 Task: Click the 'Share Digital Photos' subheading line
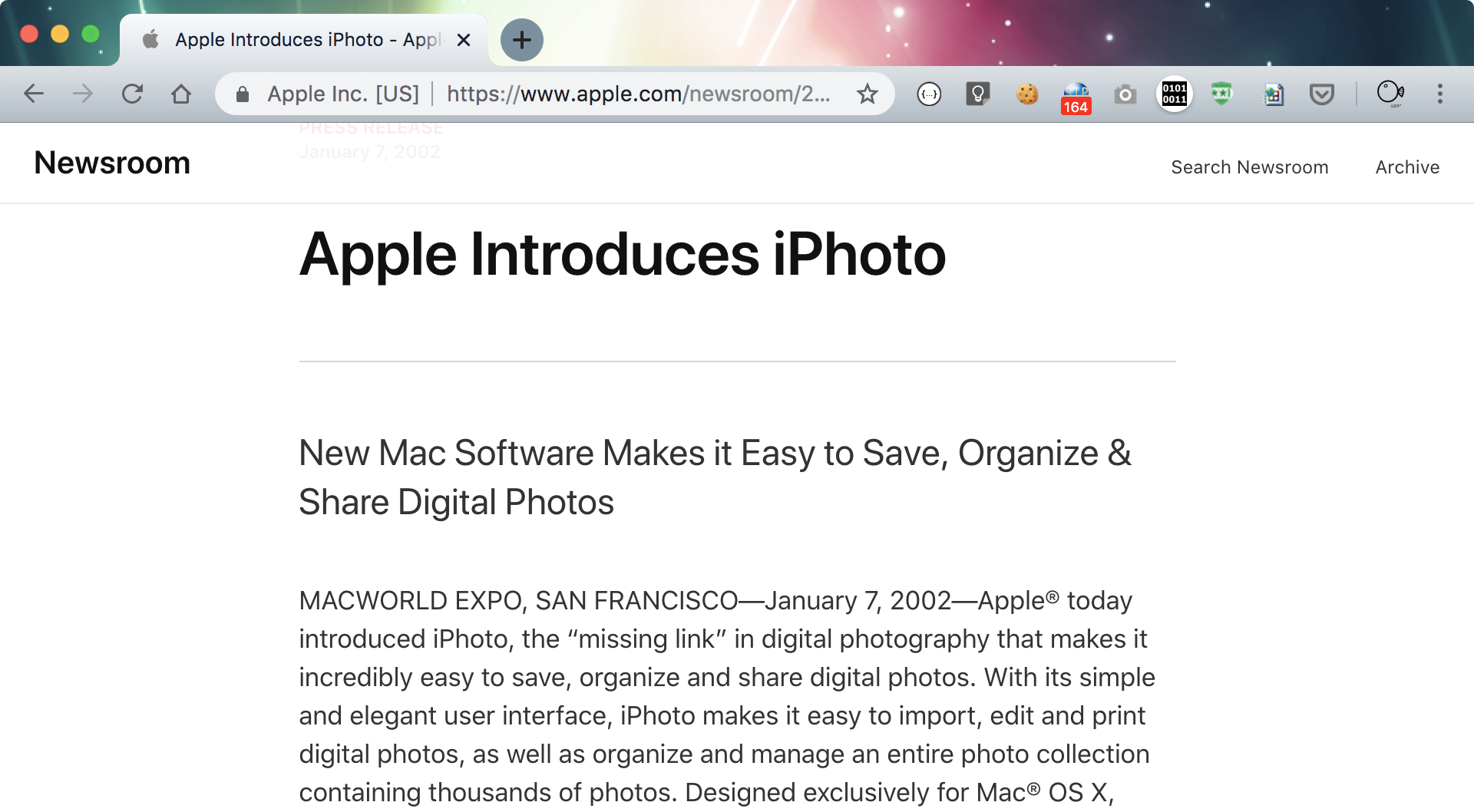[x=456, y=503]
